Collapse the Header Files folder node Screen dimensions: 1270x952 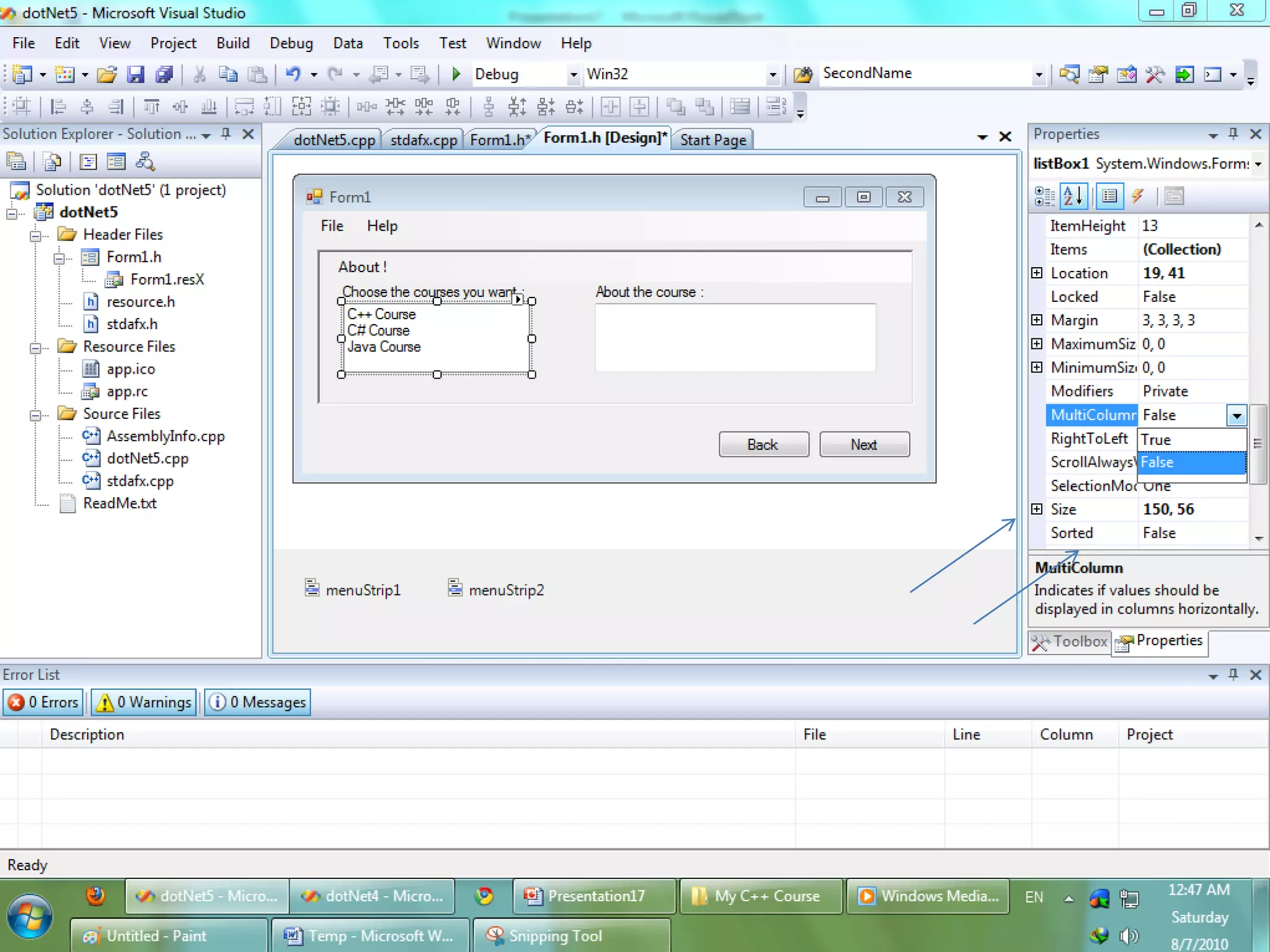(x=35, y=236)
